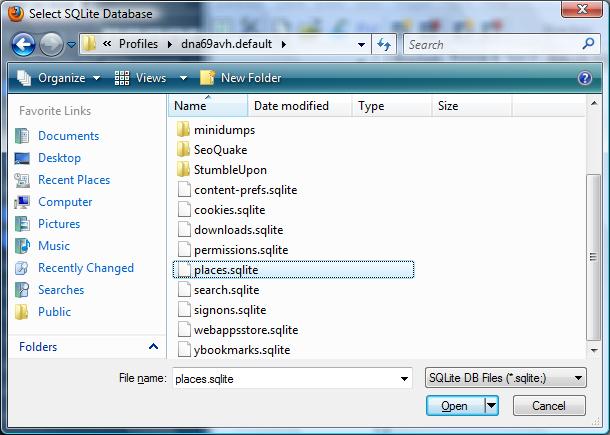
Task: Click the Public folder icon in sidebar
Action: [22, 312]
